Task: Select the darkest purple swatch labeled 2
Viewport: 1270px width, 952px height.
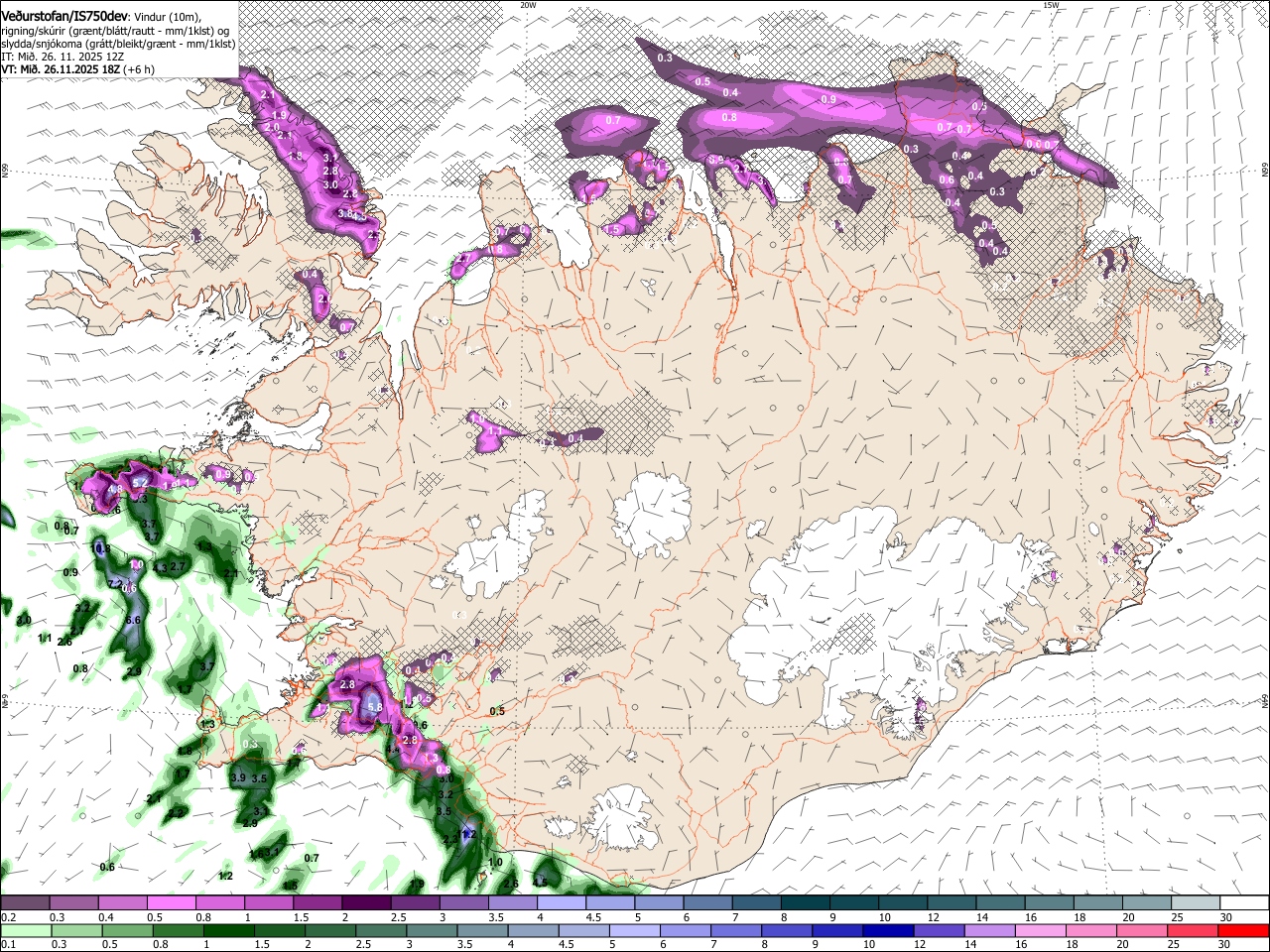Action: pyautogui.click(x=366, y=902)
